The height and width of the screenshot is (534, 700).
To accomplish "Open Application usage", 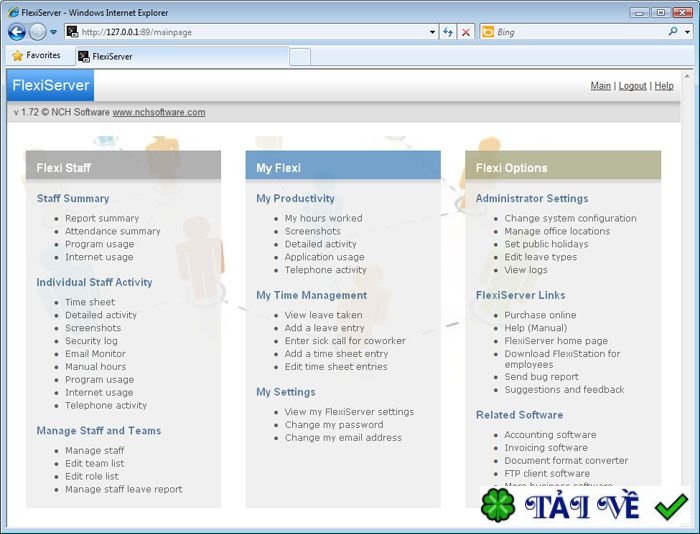I will 325,257.
